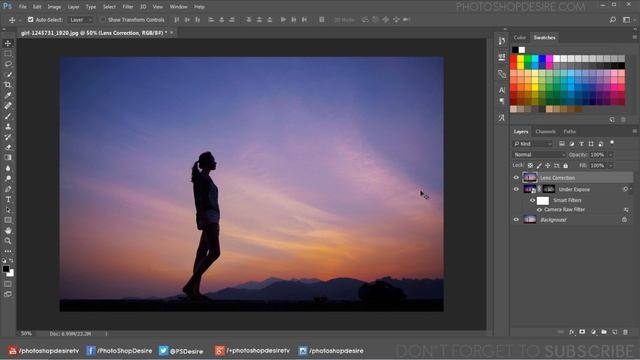Open the layer Kind filter dropdown
This screenshot has width=640, height=360.
[533, 144]
